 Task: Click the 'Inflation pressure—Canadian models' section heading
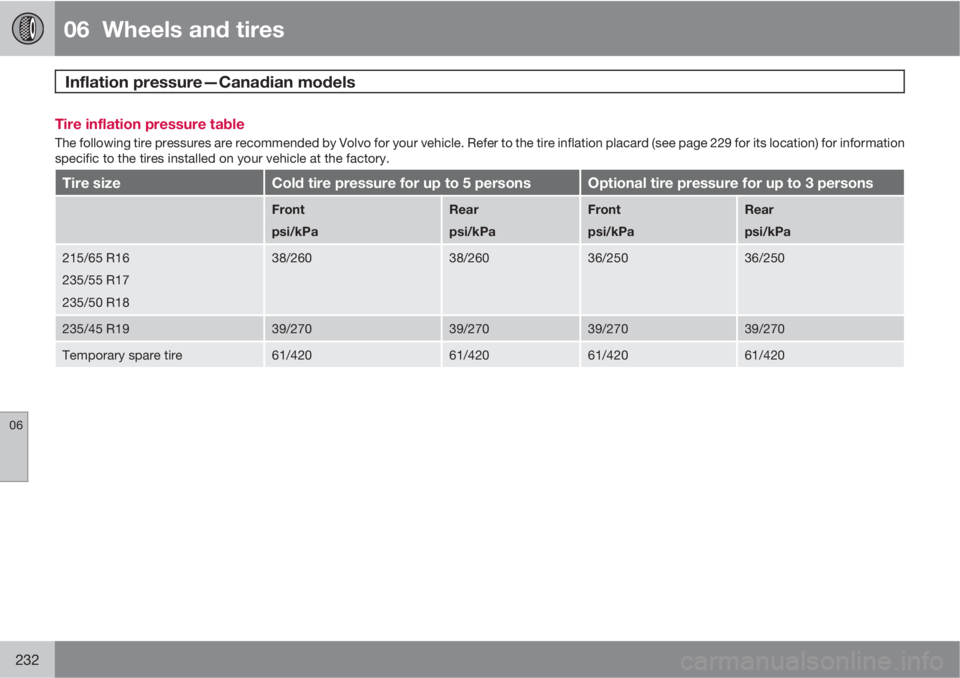tap(210, 82)
